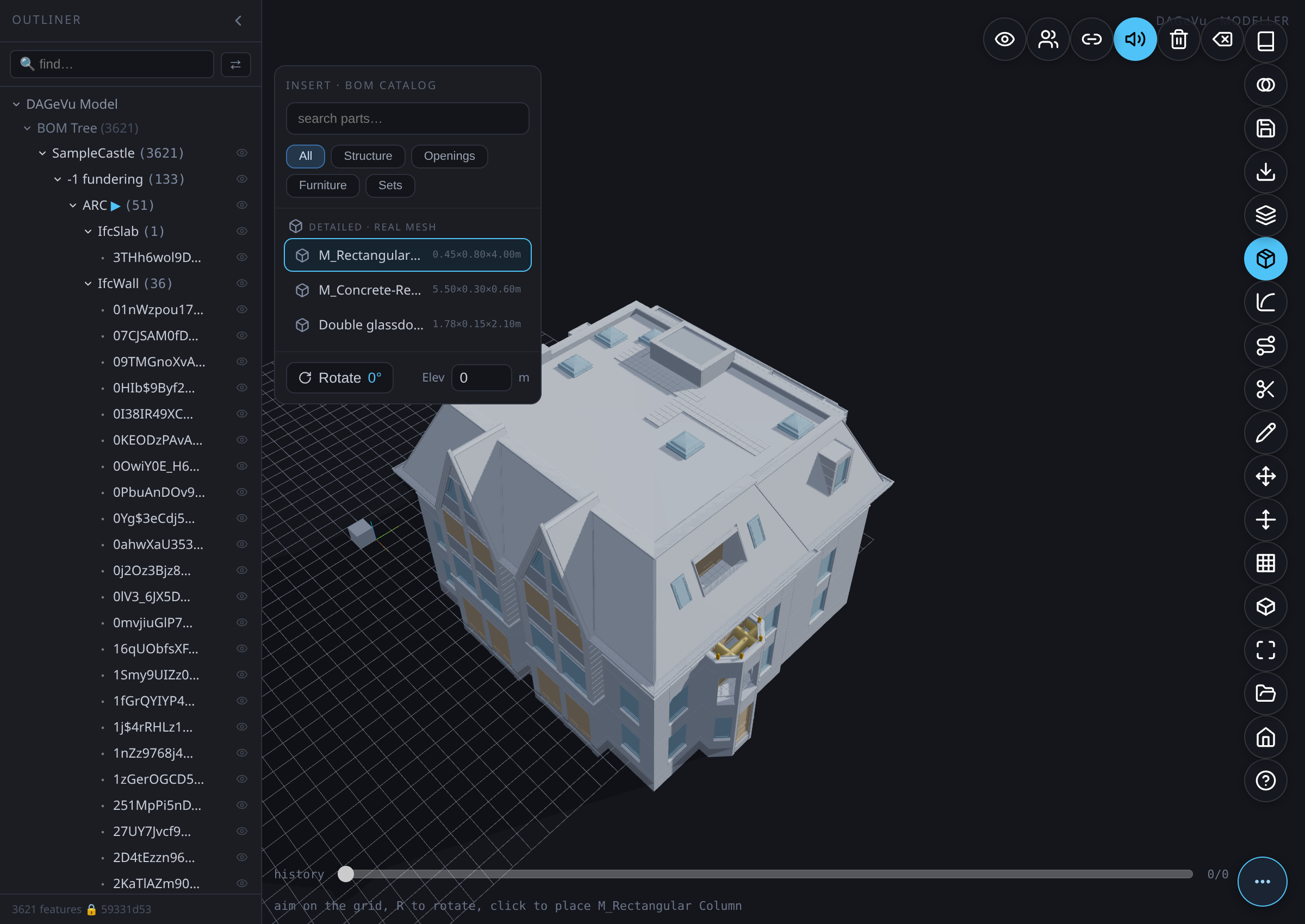1305x924 pixels.
Task: Select the M_Concrete-Re... catalog part
Action: click(x=407, y=290)
